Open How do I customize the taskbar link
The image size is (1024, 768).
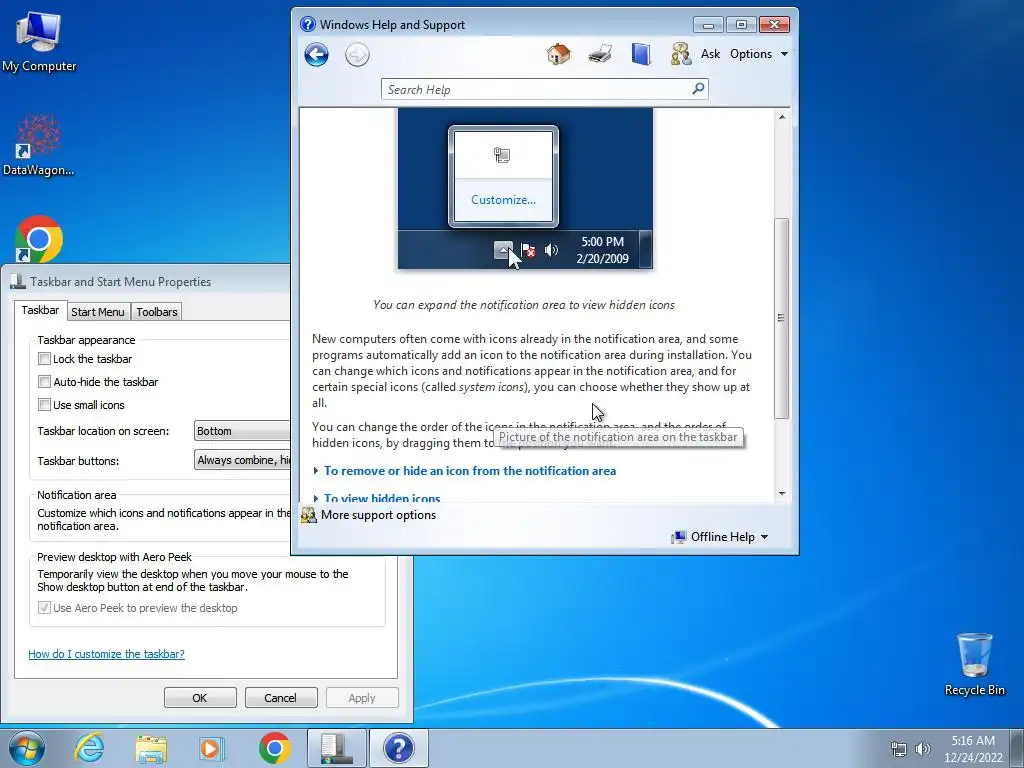click(x=106, y=654)
